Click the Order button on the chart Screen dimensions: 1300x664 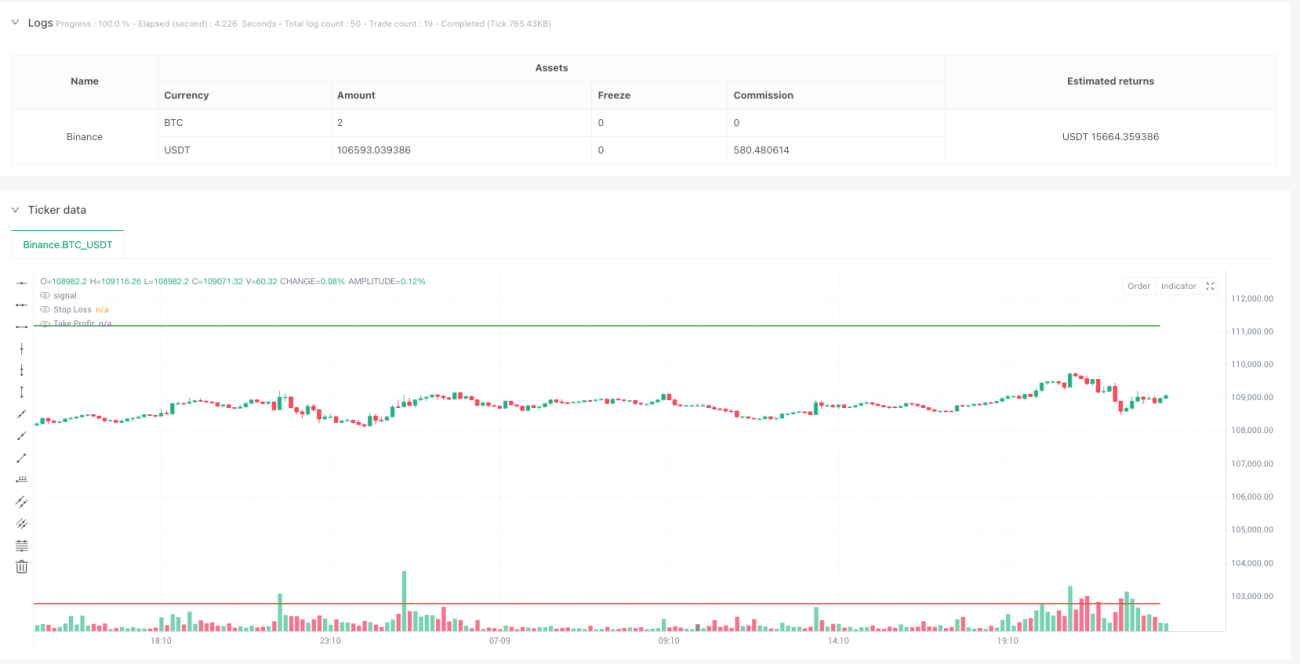pyautogui.click(x=1139, y=286)
